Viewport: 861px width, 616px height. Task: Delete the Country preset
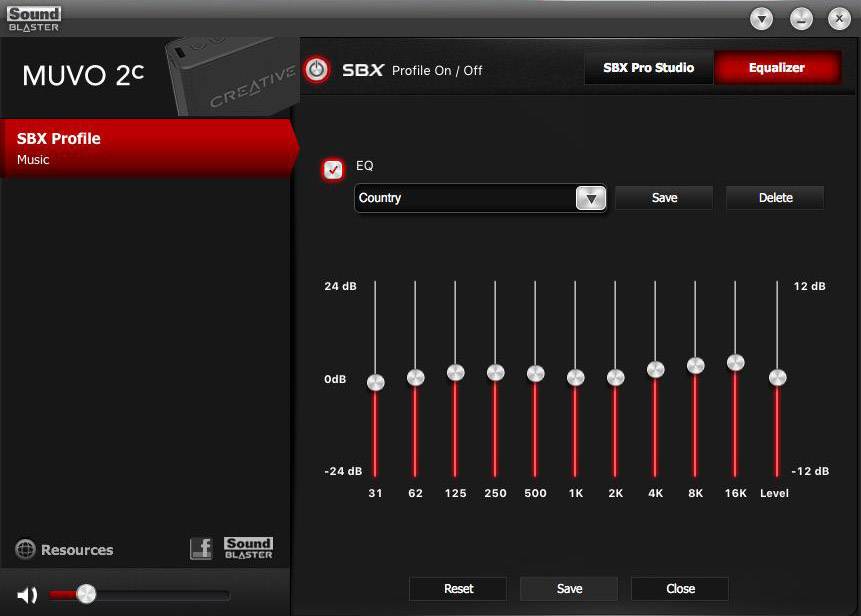click(775, 197)
